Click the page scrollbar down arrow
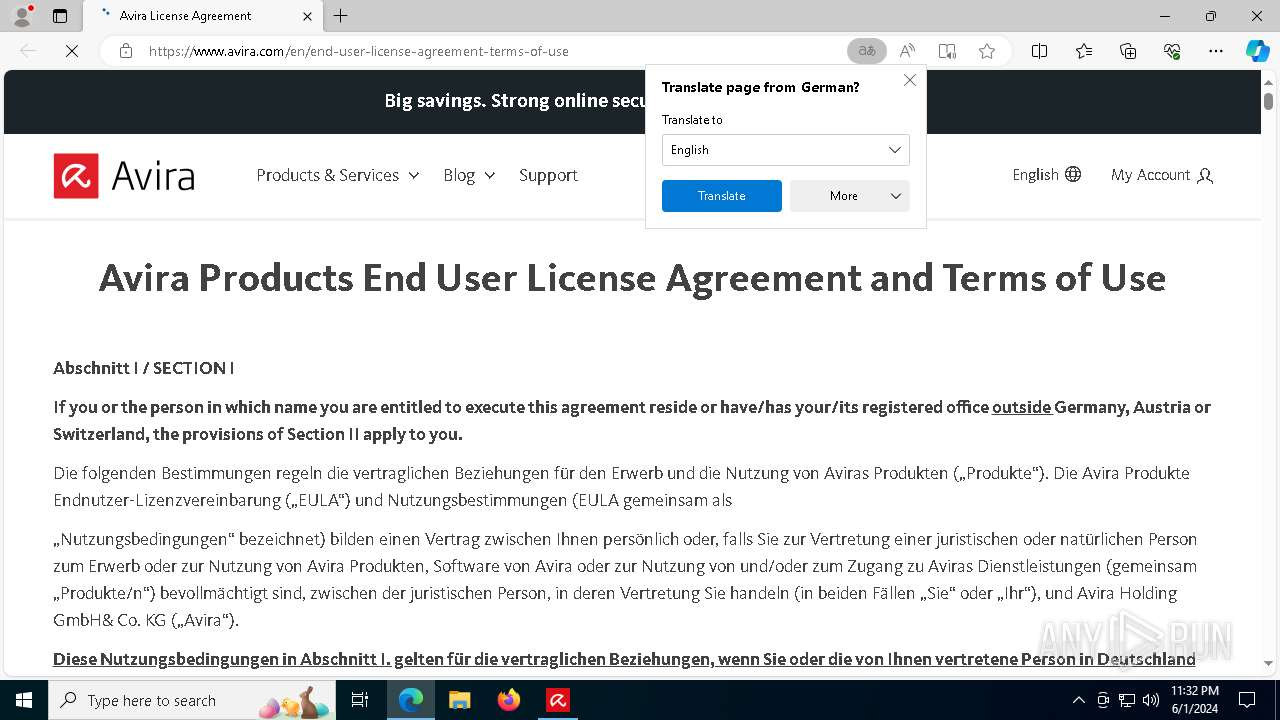This screenshot has height=720, width=1280. (x=1268, y=663)
